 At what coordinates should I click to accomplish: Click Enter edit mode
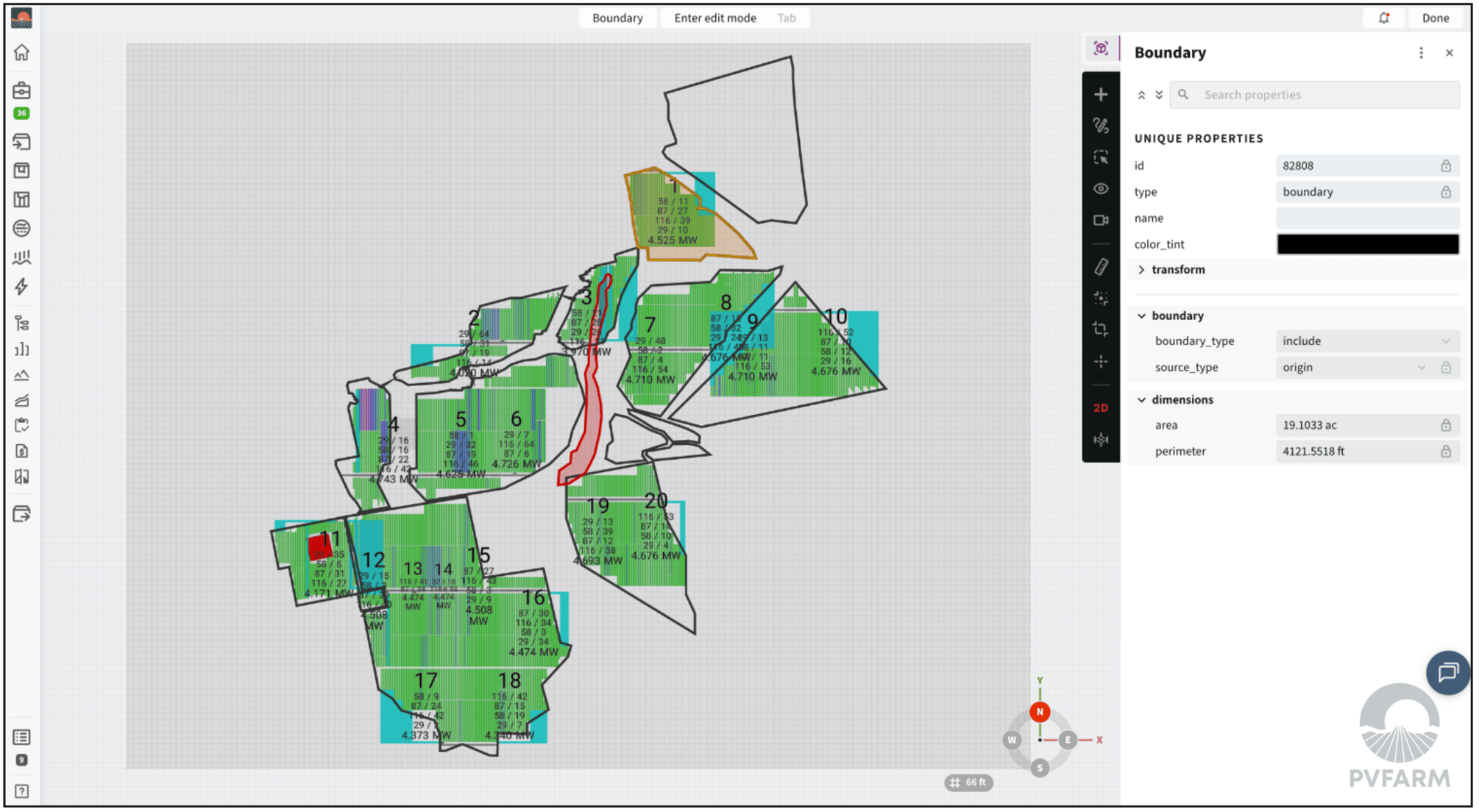(714, 18)
